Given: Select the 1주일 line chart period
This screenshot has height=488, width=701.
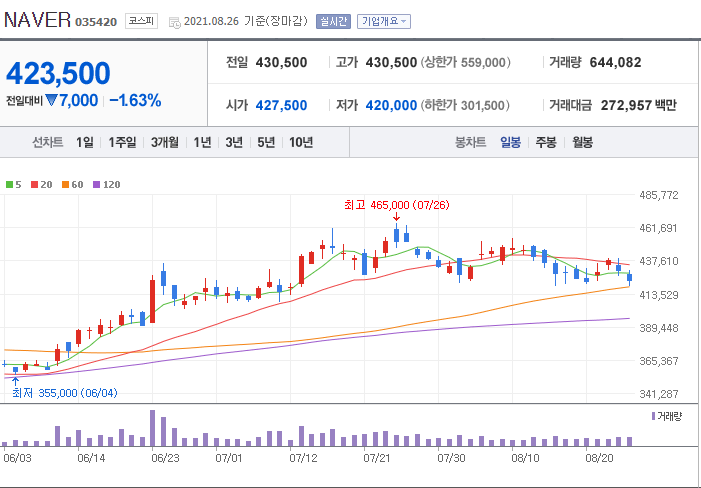Looking at the screenshot, I should 122,143.
